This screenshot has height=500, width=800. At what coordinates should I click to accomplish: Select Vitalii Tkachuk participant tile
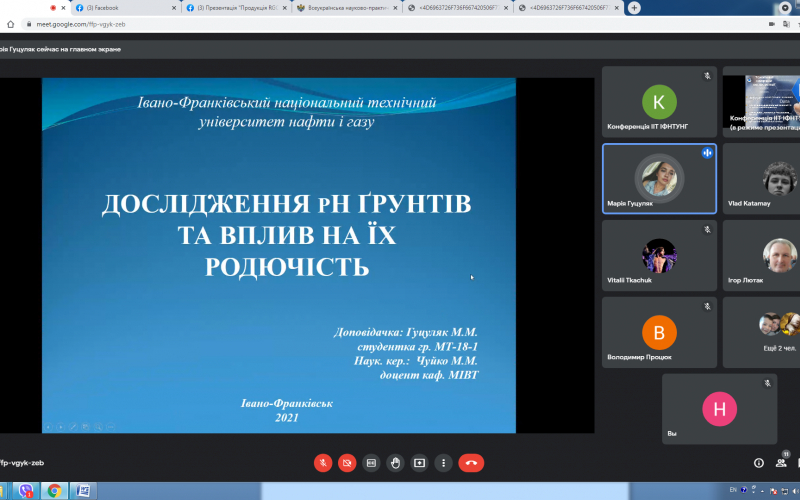coord(659,256)
